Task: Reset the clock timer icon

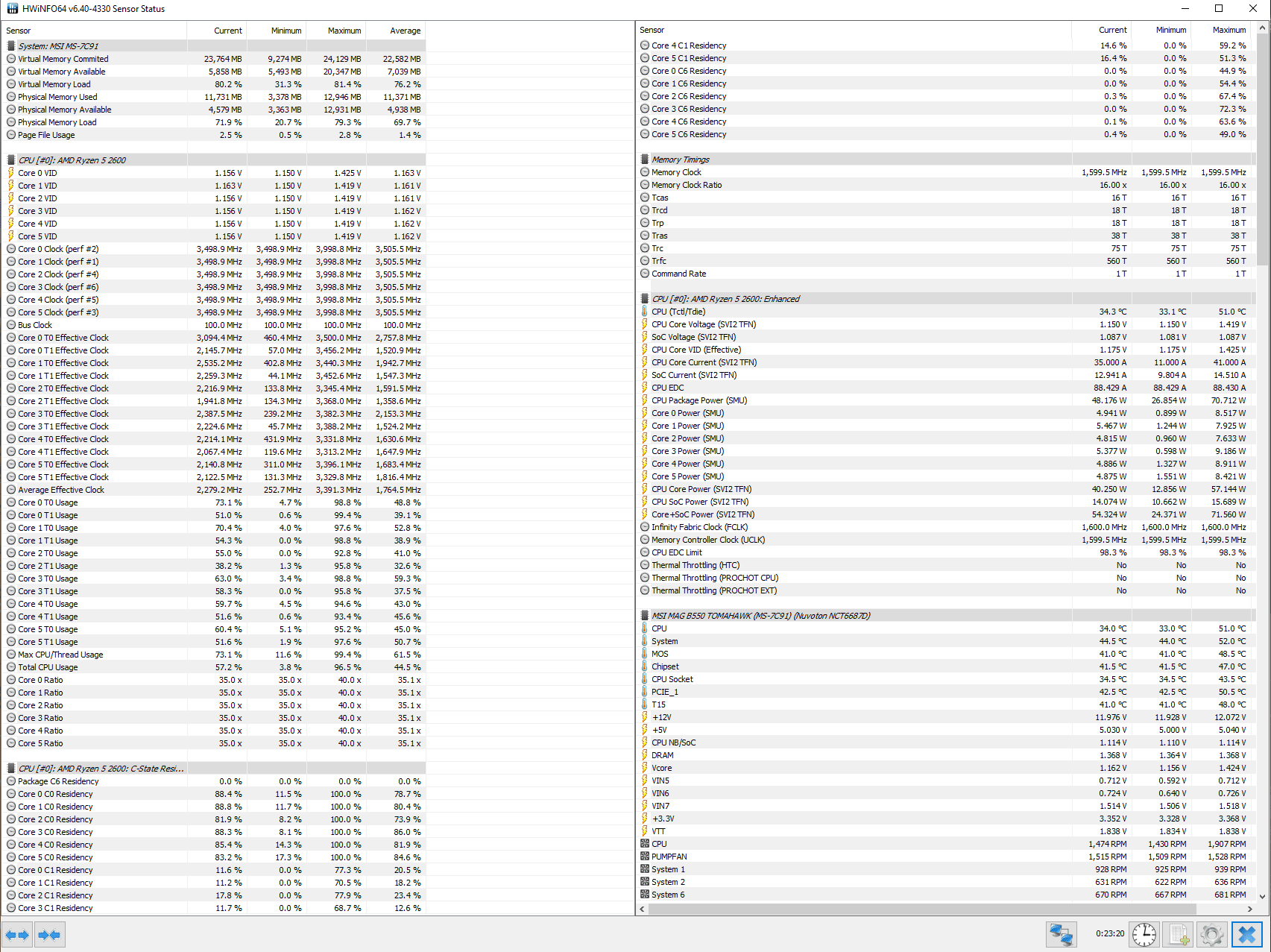Action: 1144,934
